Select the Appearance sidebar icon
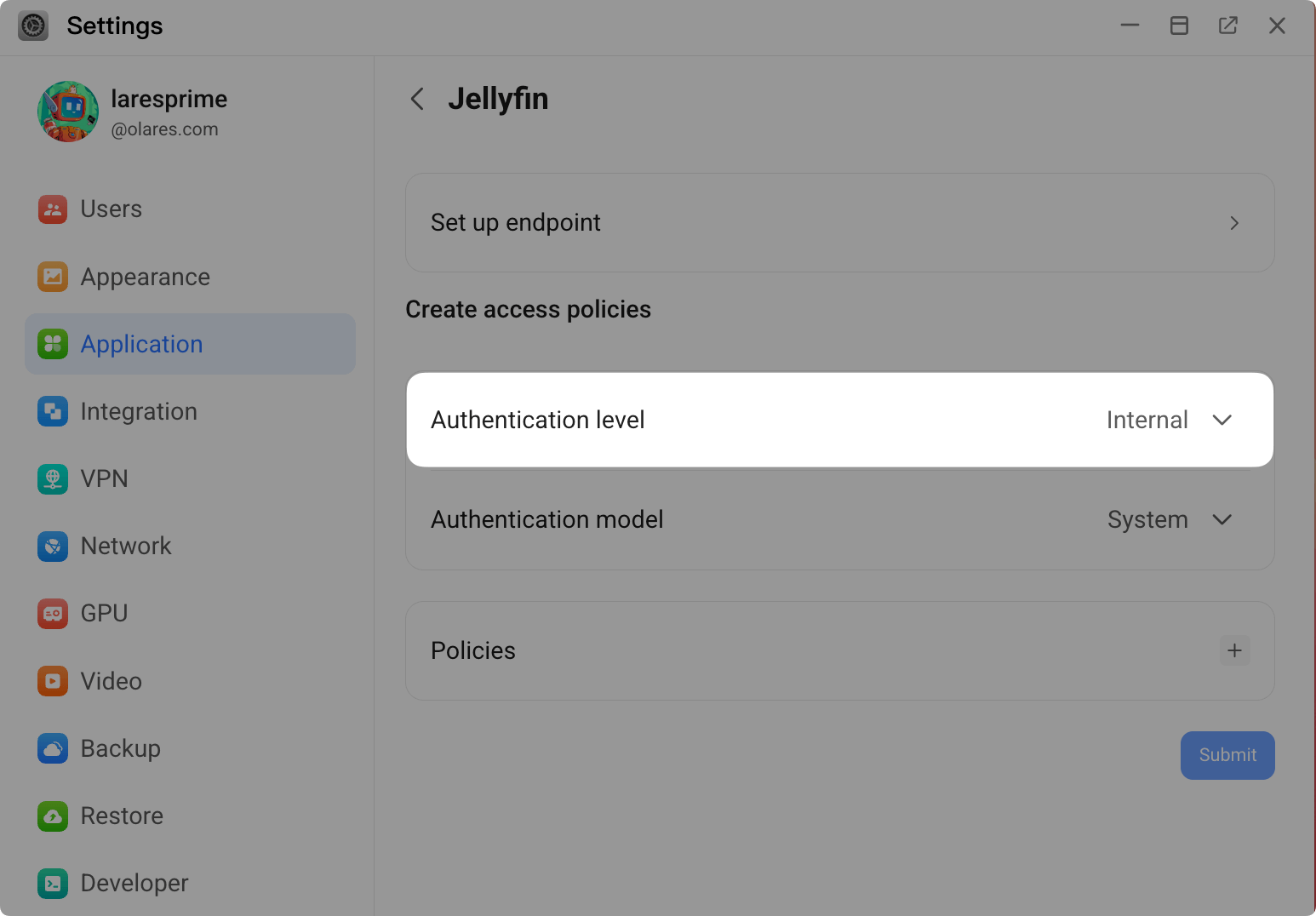The height and width of the screenshot is (916, 1316). coord(53,277)
